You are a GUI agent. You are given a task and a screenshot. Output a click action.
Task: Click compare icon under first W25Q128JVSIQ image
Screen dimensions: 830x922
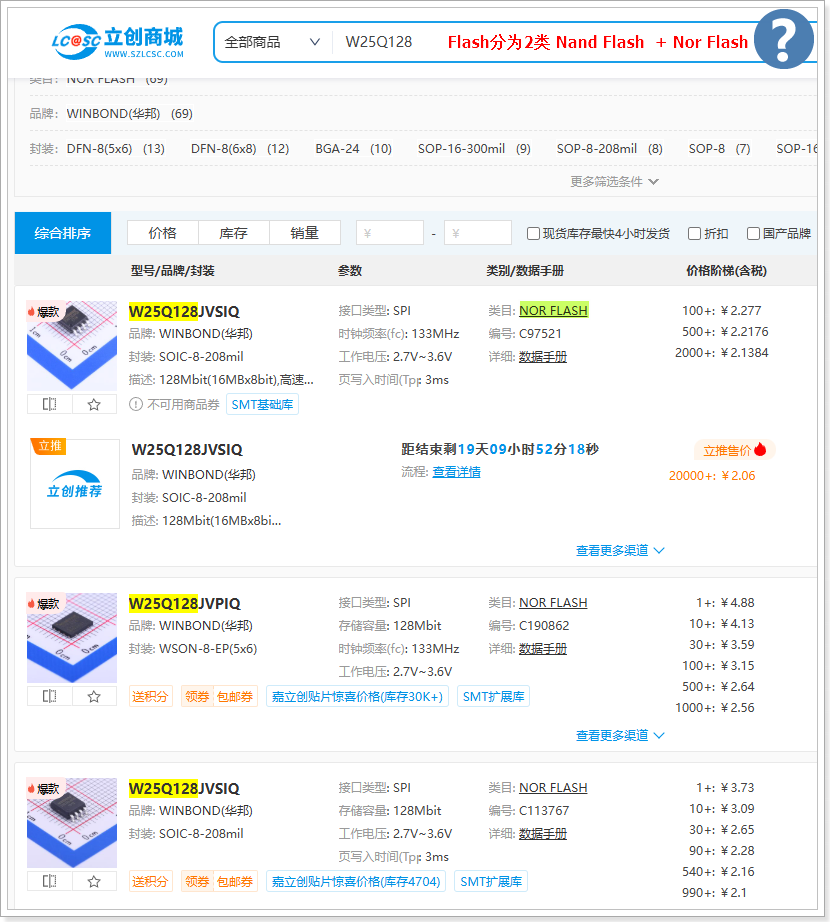point(50,404)
